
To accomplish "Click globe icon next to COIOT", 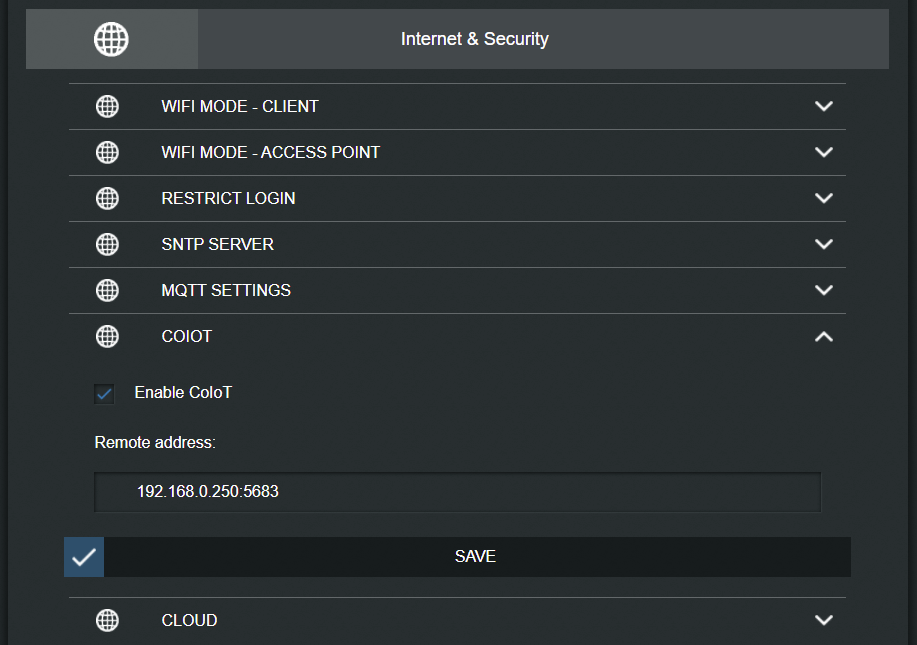I will point(107,336).
